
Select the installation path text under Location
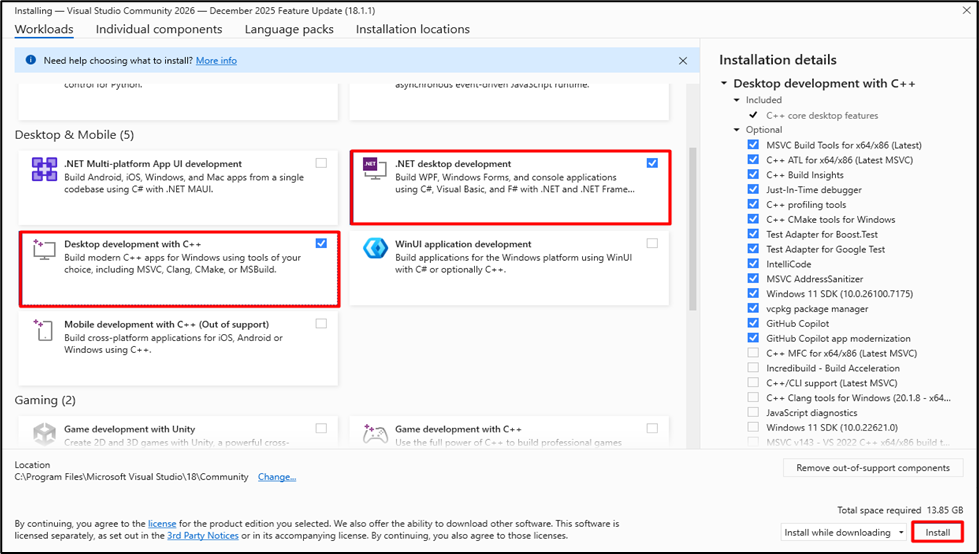pos(131,477)
